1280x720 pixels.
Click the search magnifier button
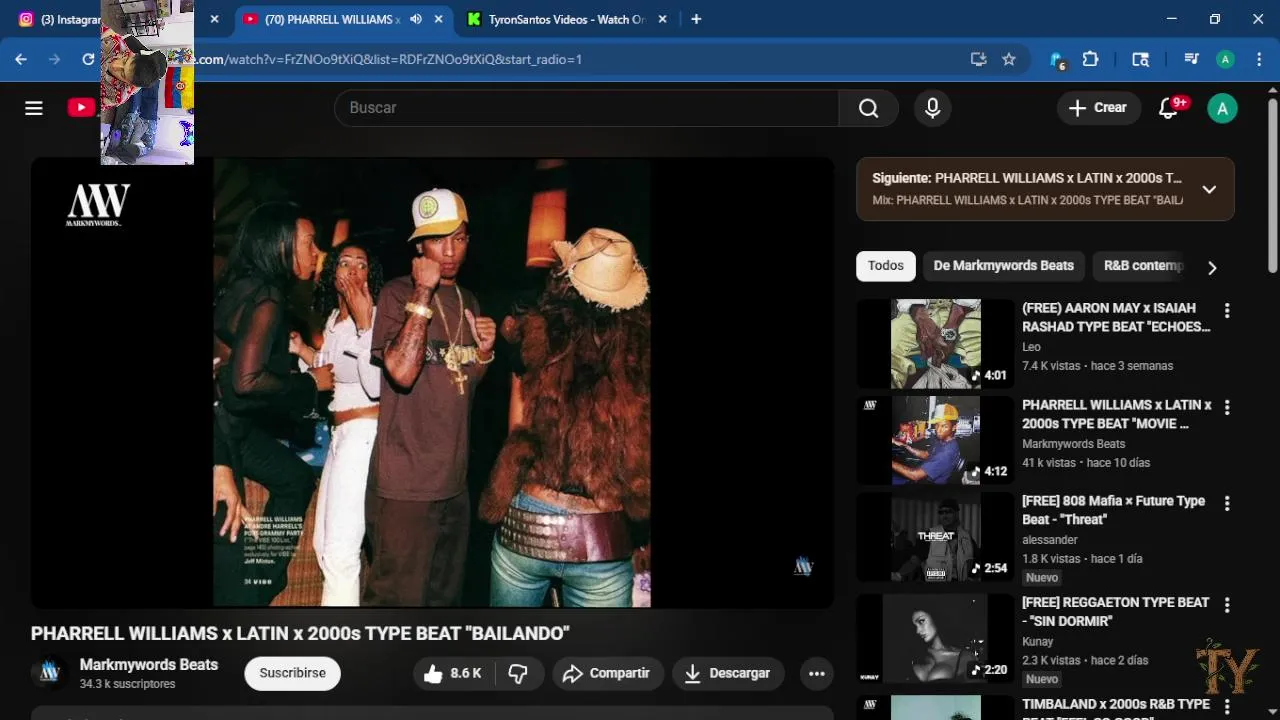click(868, 108)
